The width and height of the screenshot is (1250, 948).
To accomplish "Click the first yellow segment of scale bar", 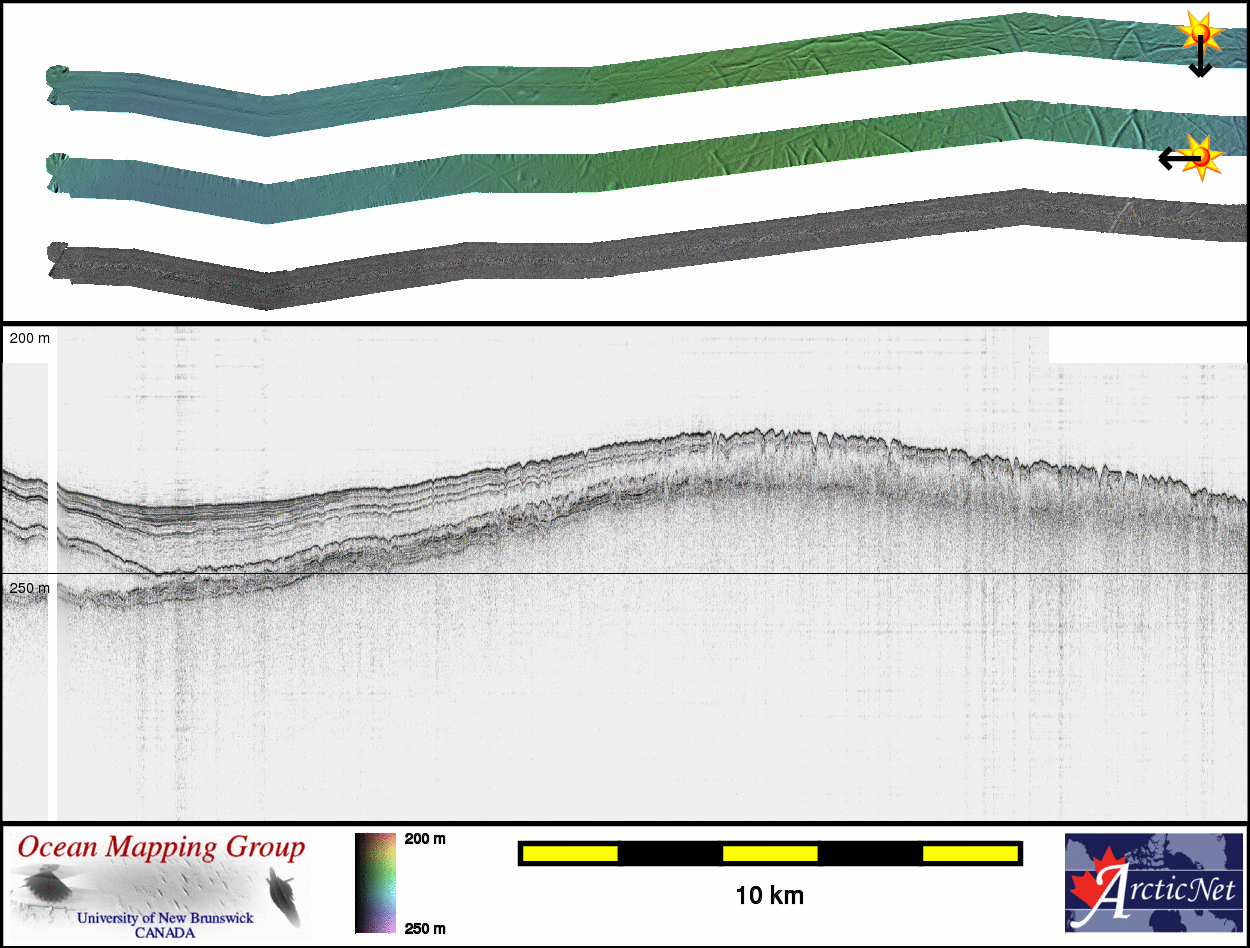I will tap(570, 853).
